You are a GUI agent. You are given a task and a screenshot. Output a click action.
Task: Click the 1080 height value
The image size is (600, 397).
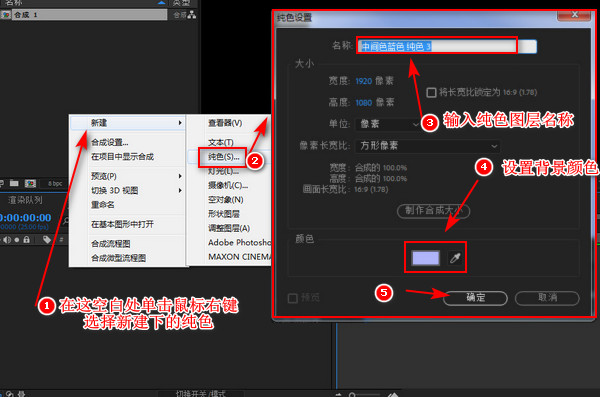364,103
